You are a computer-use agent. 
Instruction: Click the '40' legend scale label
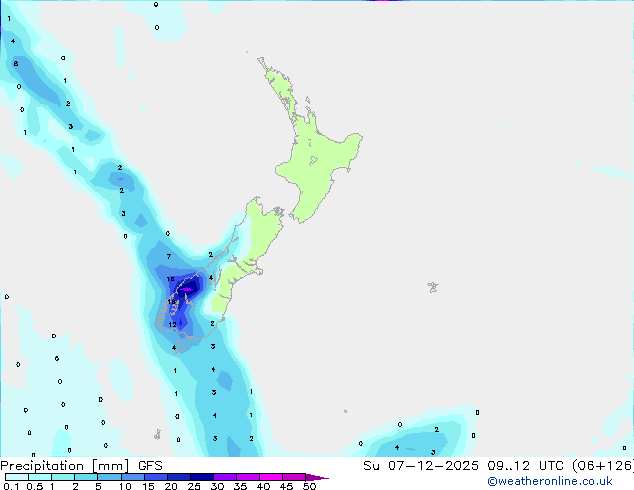[x=263, y=486]
